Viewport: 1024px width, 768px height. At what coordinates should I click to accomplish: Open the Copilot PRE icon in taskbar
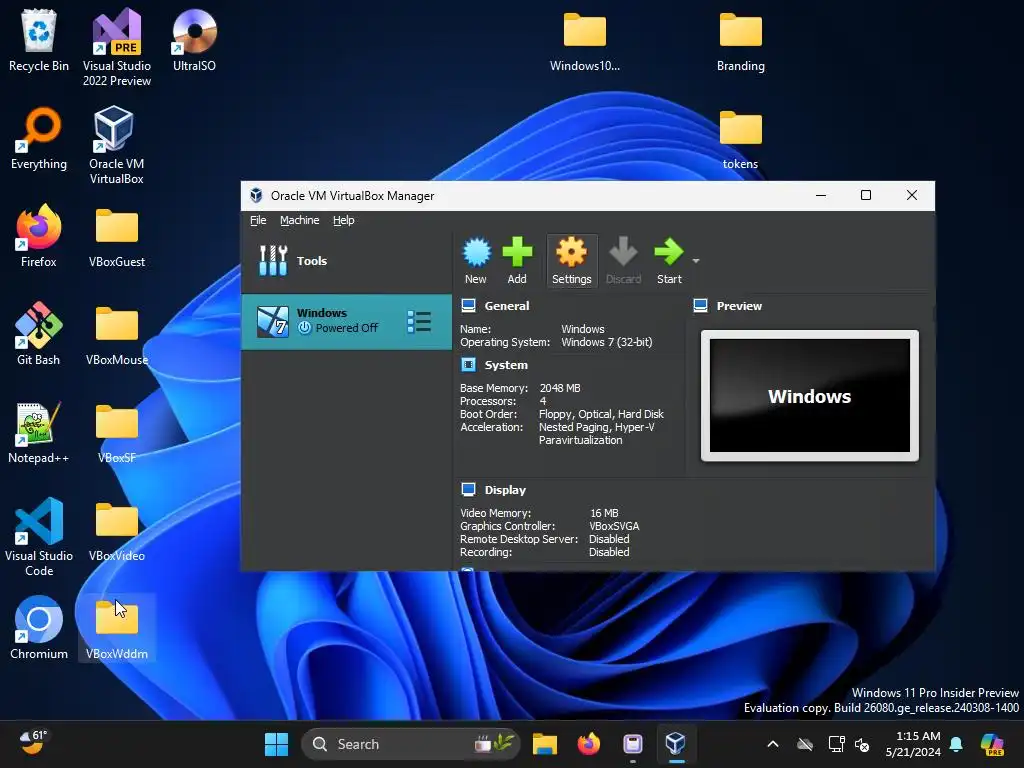(992, 744)
